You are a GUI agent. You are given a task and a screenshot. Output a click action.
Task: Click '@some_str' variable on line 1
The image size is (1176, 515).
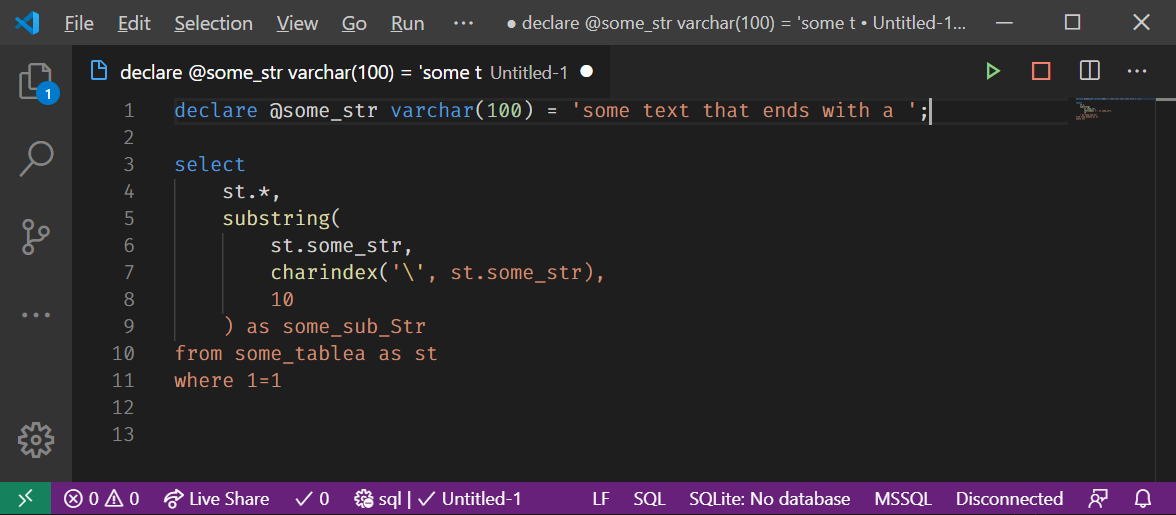(x=324, y=111)
